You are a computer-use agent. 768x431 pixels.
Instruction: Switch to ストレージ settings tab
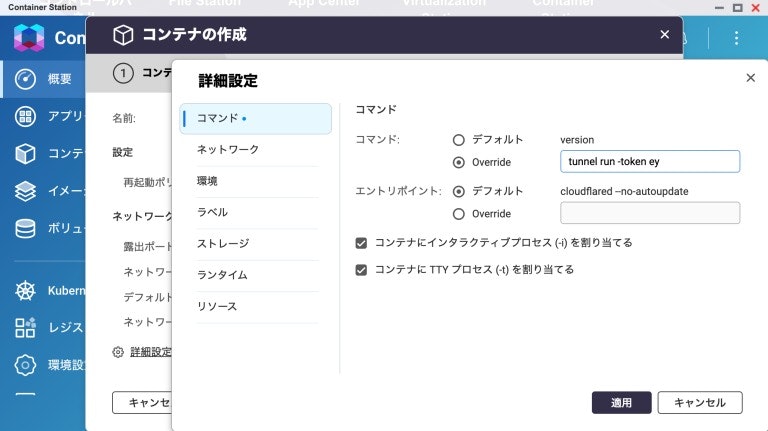258,244
